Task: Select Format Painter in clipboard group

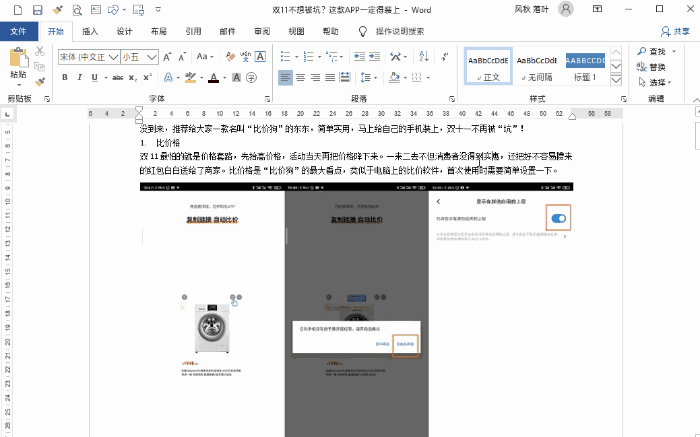Action: click(40, 82)
